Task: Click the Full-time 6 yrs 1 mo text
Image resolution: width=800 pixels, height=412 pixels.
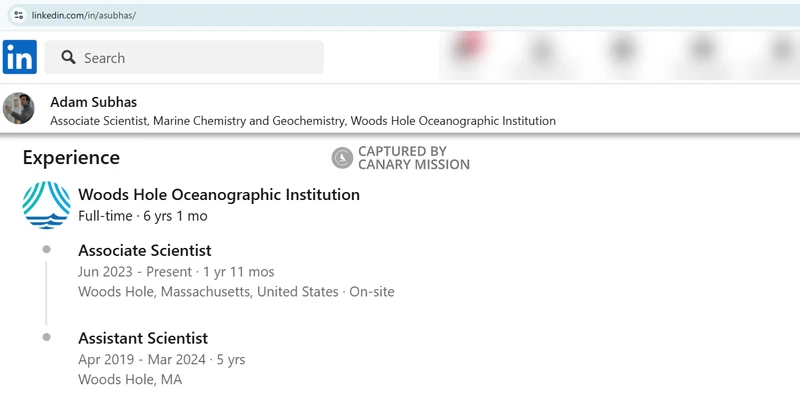Action: [x=143, y=216]
